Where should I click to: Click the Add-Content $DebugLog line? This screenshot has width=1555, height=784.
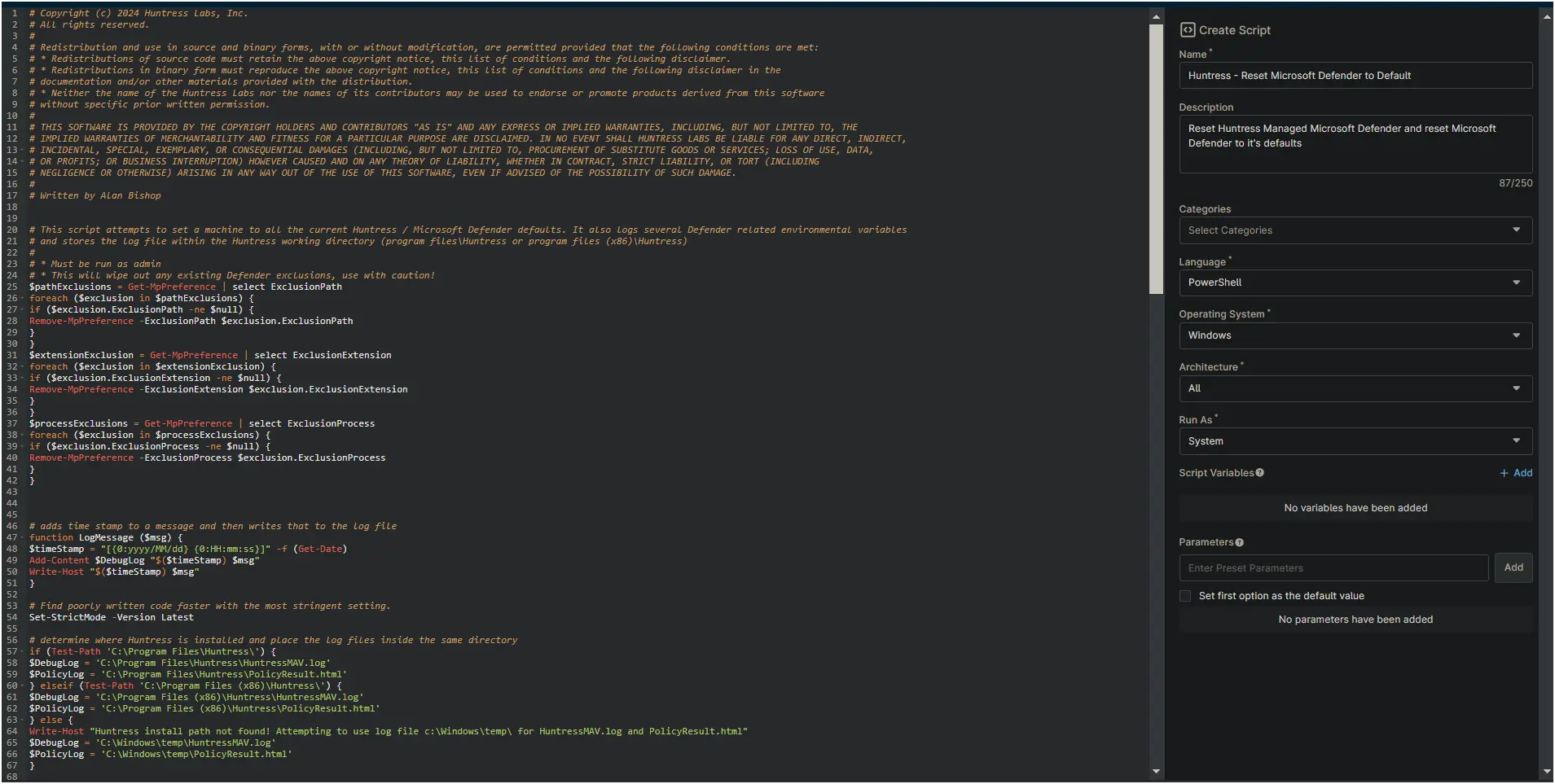(x=144, y=560)
